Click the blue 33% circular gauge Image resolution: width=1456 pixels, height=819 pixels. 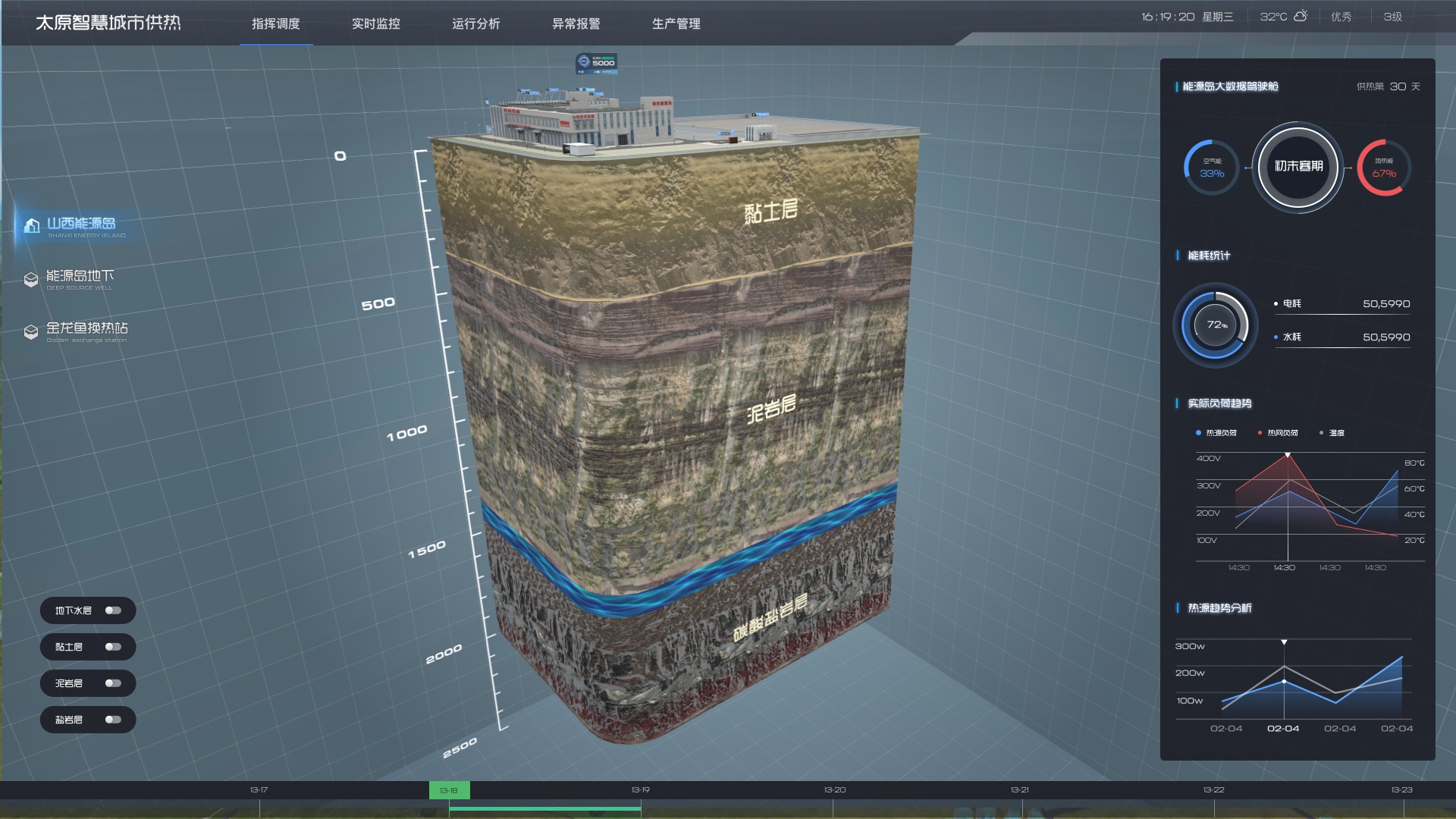tap(1211, 168)
